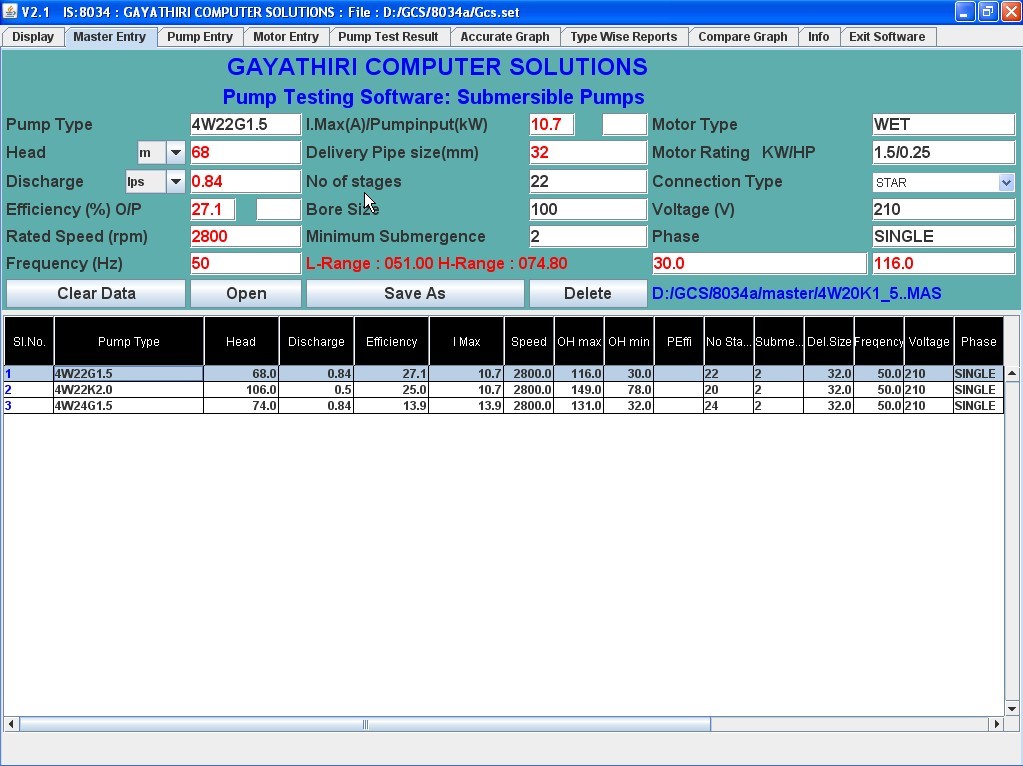The width and height of the screenshot is (1023, 766).
Task: Click the Open button
Action: pos(246,294)
